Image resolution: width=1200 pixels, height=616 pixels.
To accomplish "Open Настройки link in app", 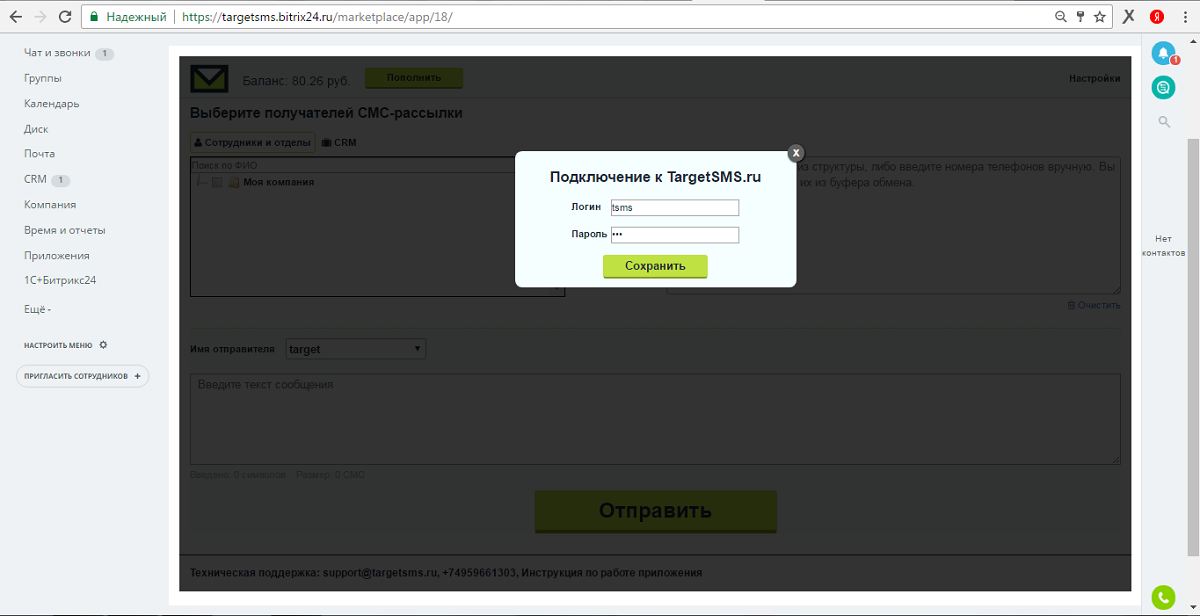I will coord(1094,78).
